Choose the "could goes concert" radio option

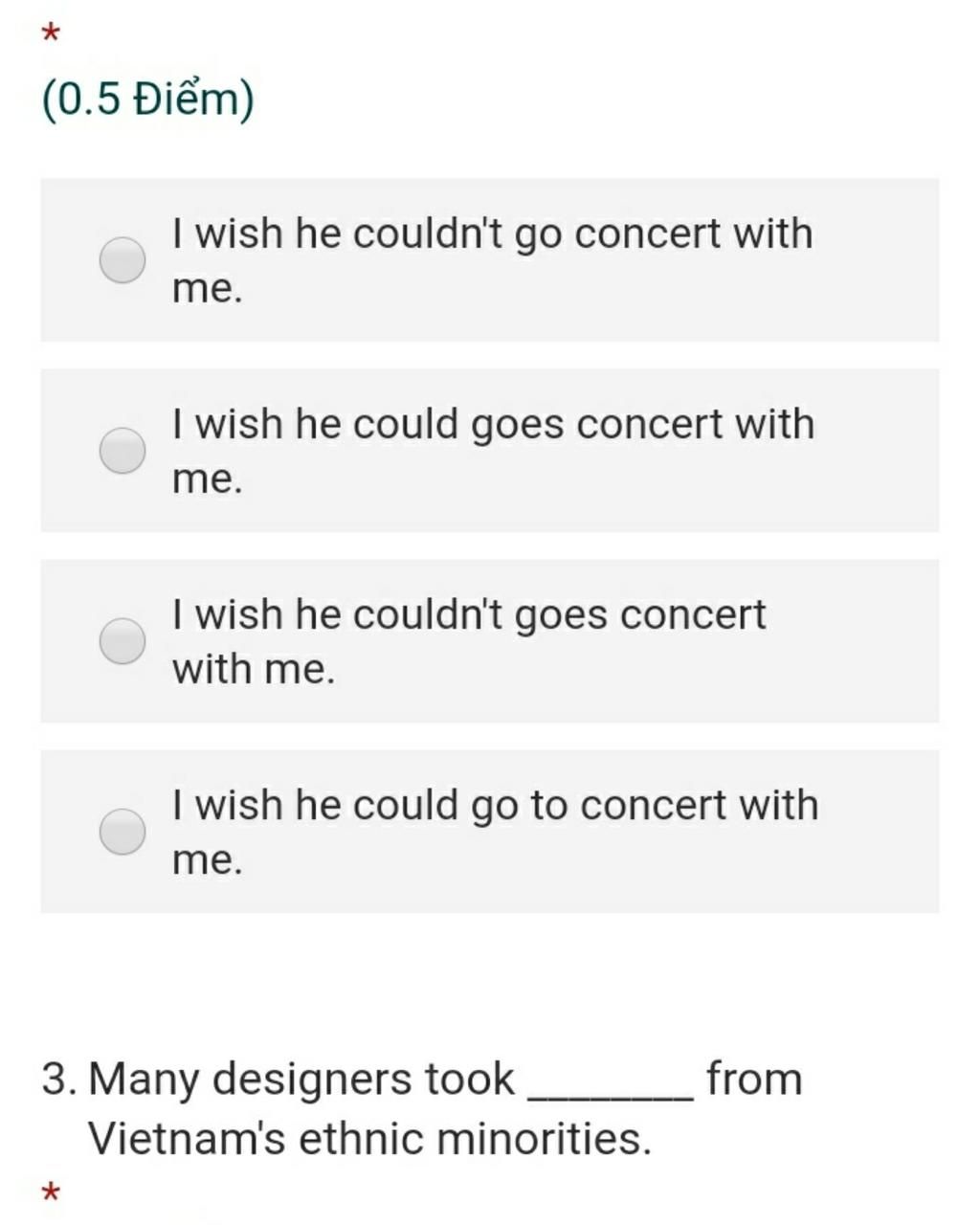[x=122, y=450]
